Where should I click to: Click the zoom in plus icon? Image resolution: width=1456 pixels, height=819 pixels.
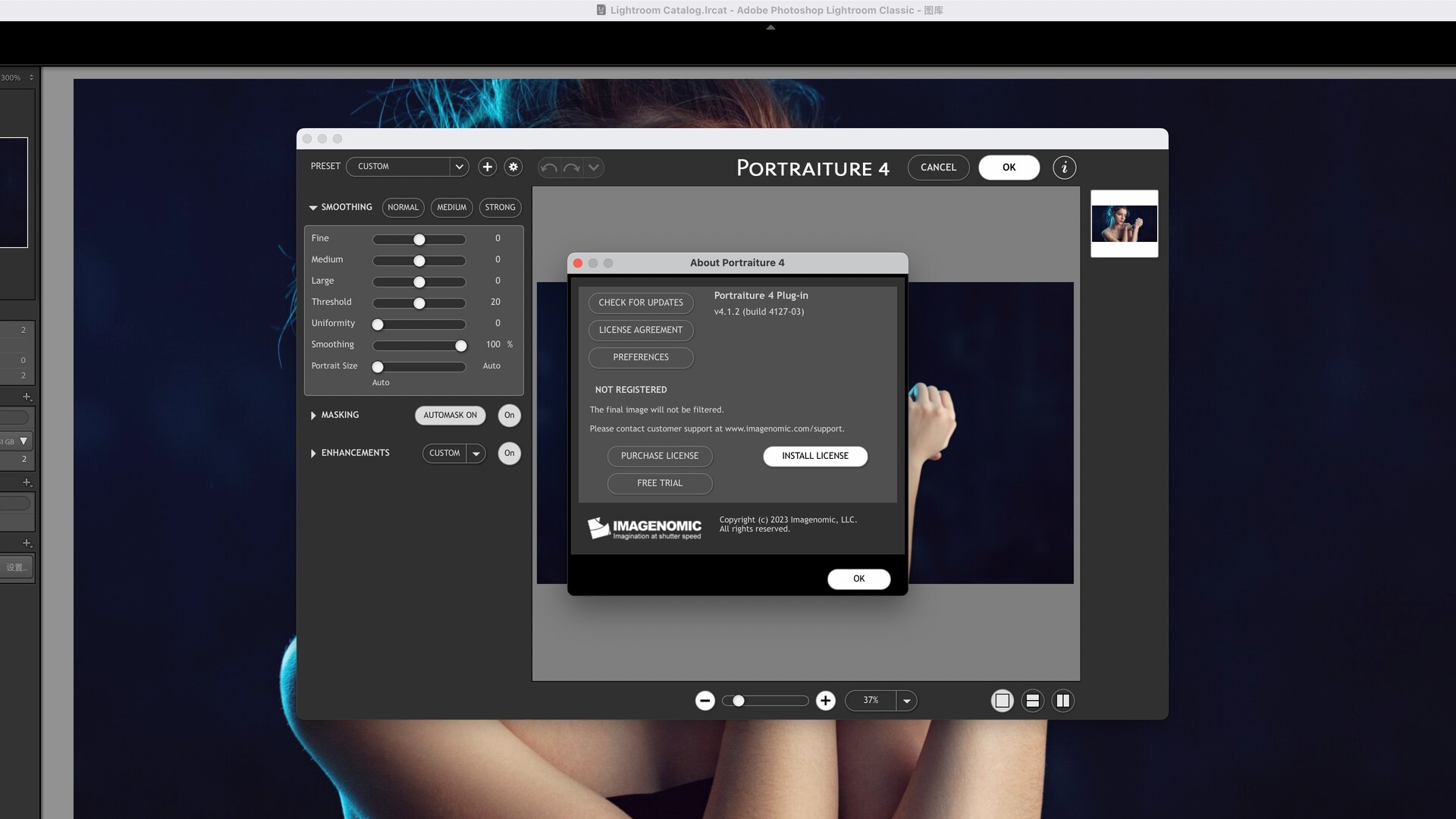tap(826, 701)
